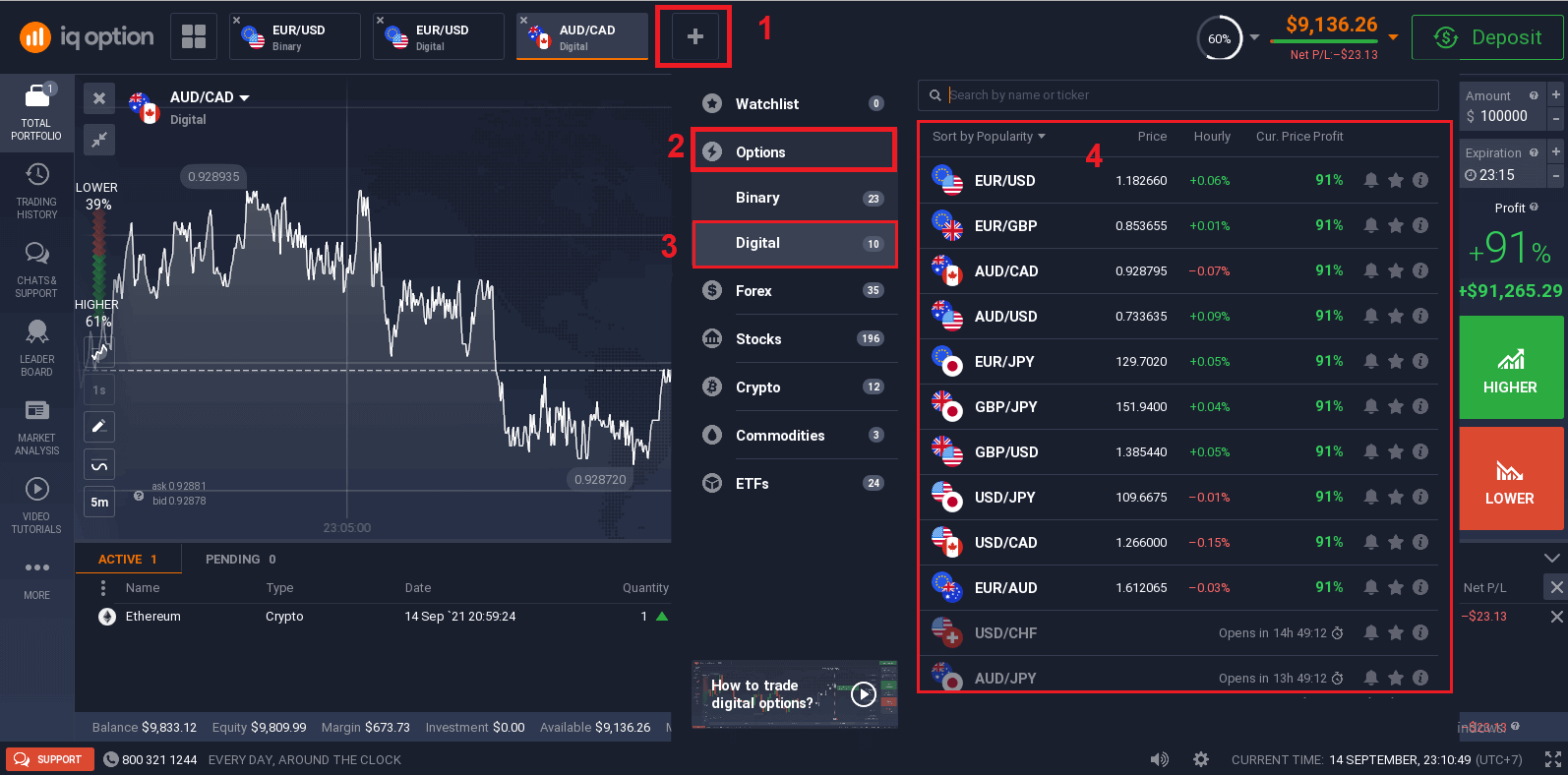
Task: Select the chart drawing pencil tool
Action: coord(99,426)
